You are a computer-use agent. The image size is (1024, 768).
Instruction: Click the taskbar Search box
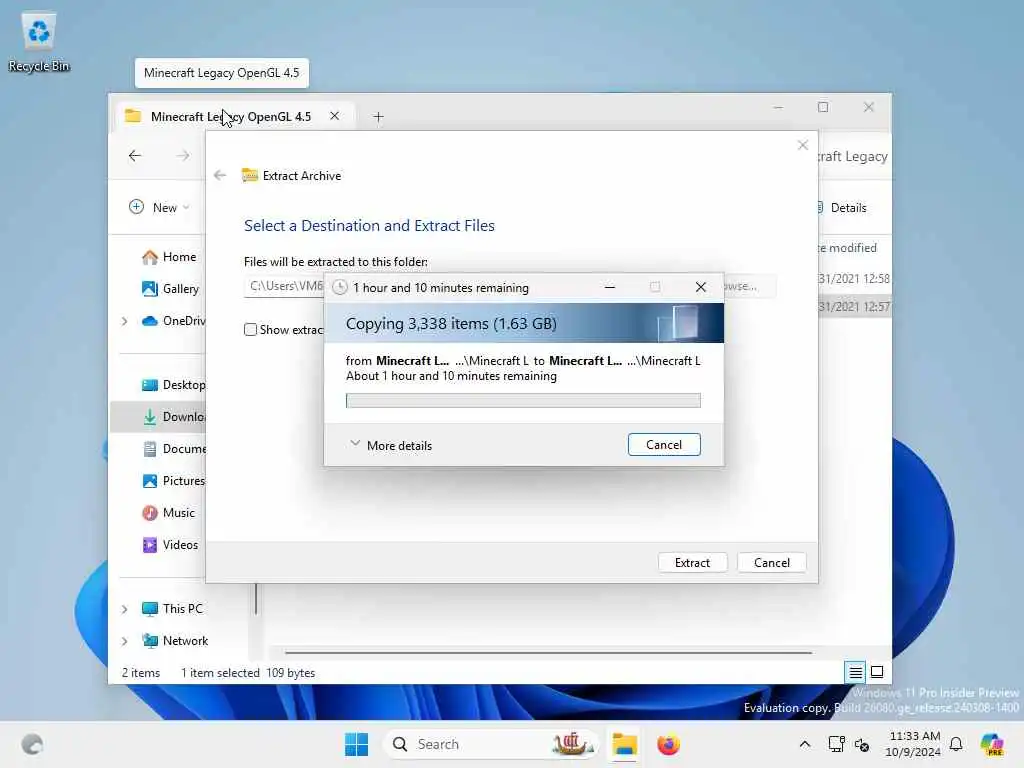click(x=490, y=744)
